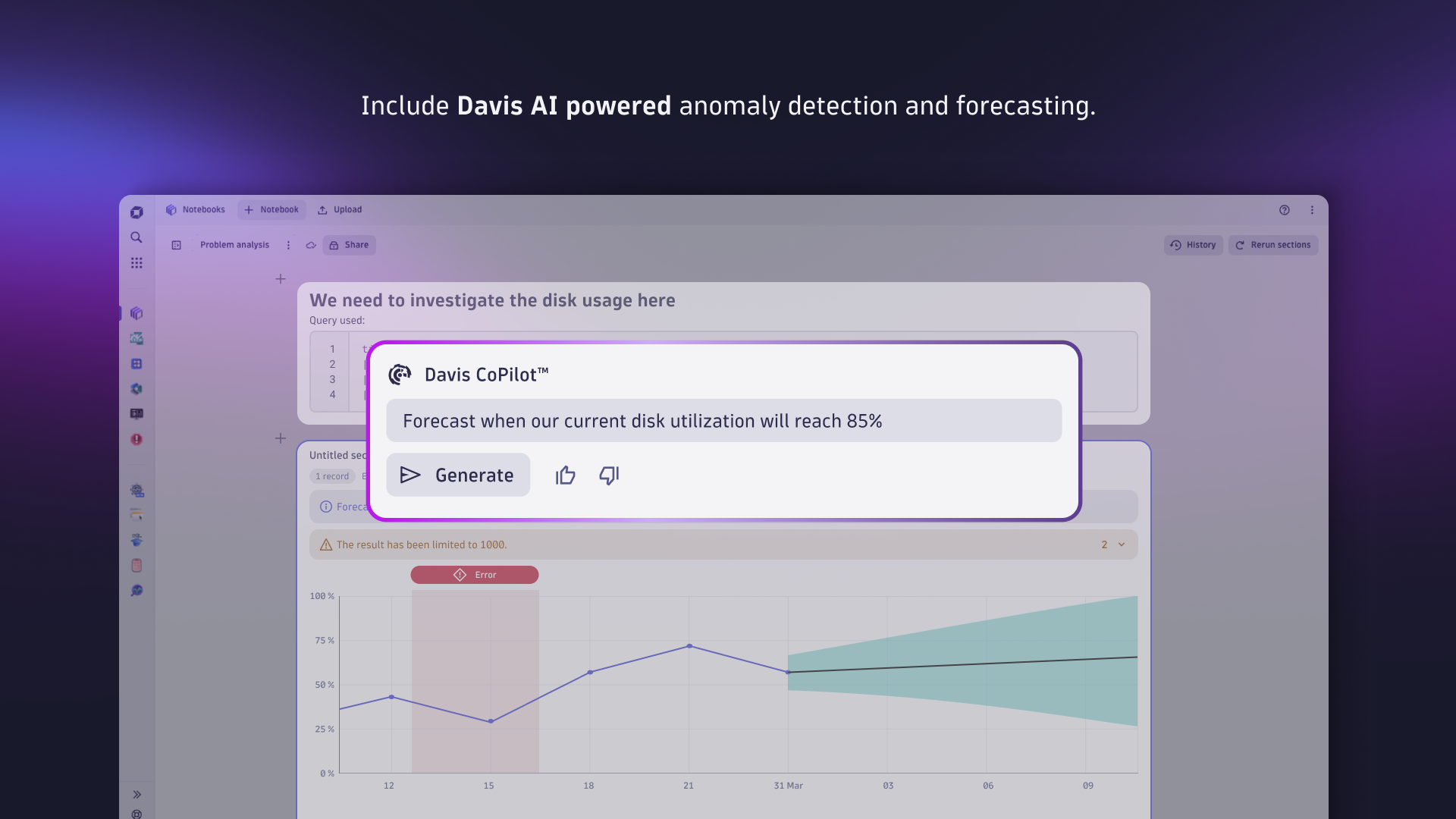This screenshot has width=1456, height=819.
Task: Click thumbs down to rate response
Action: pos(608,474)
